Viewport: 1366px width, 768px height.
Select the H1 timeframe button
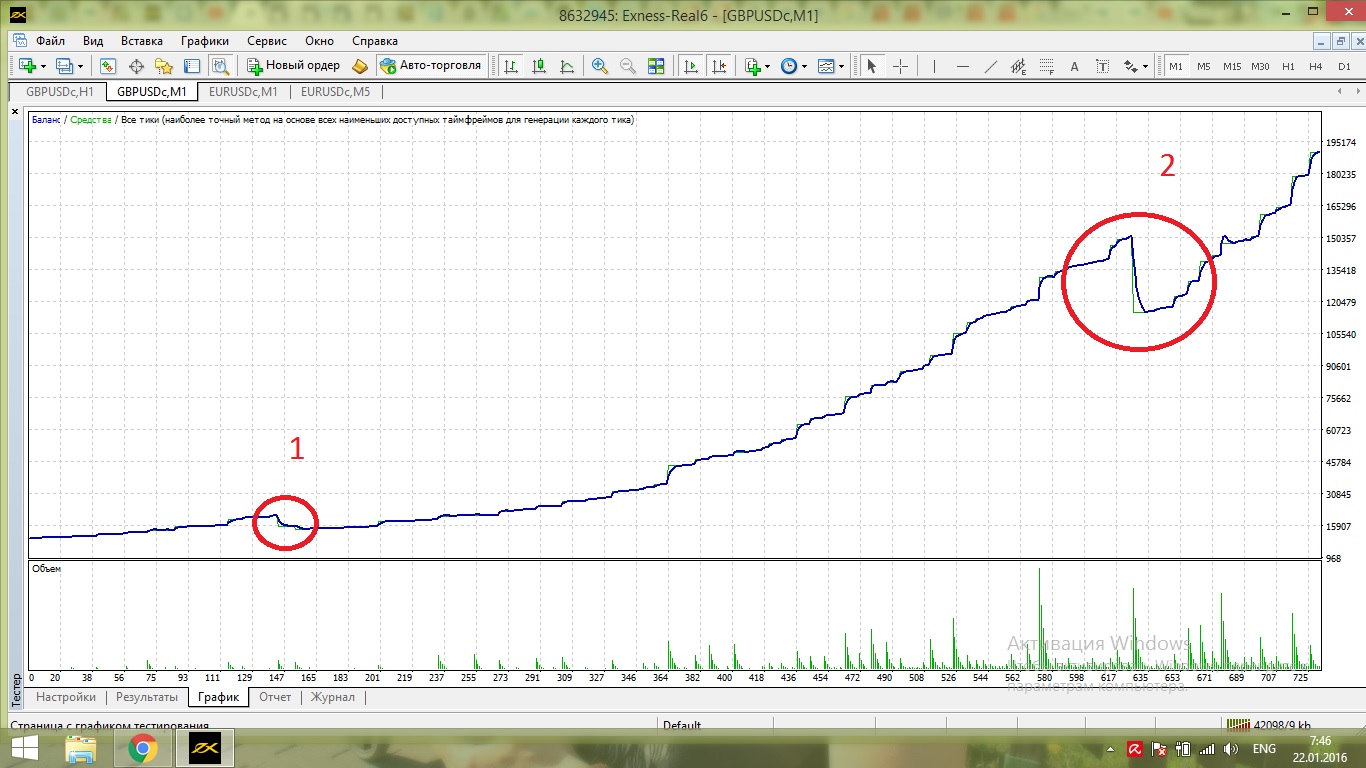click(x=1288, y=66)
